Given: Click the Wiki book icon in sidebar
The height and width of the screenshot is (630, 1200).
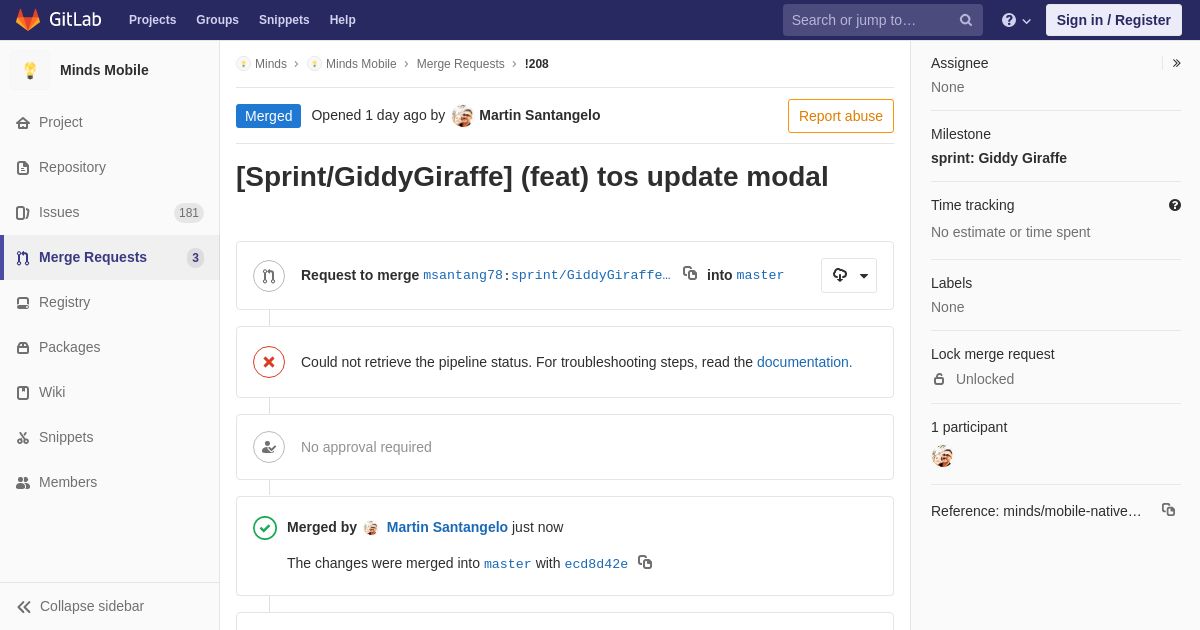Looking at the screenshot, I should tap(23, 393).
